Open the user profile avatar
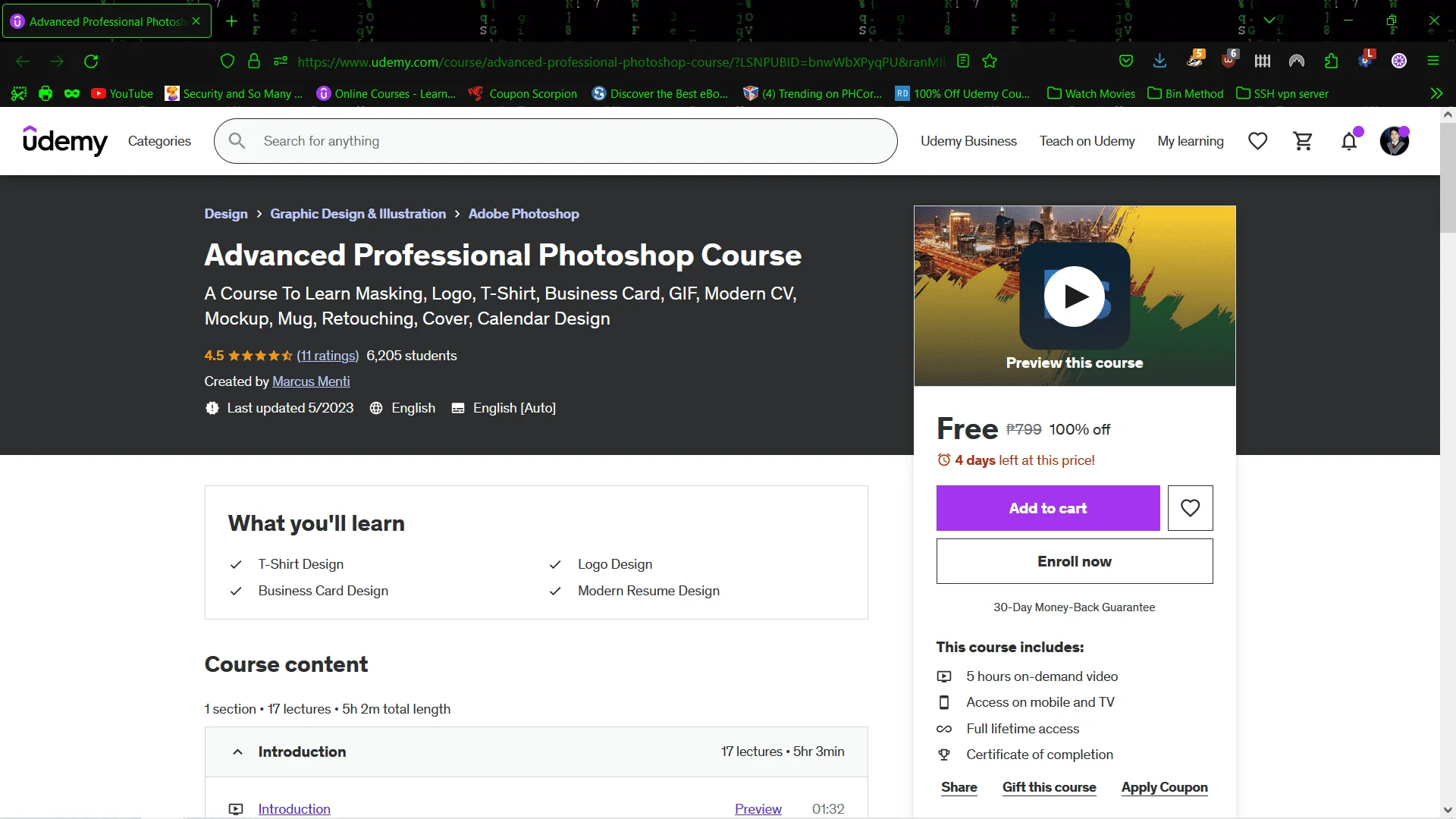1456x819 pixels. point(1395,141)
